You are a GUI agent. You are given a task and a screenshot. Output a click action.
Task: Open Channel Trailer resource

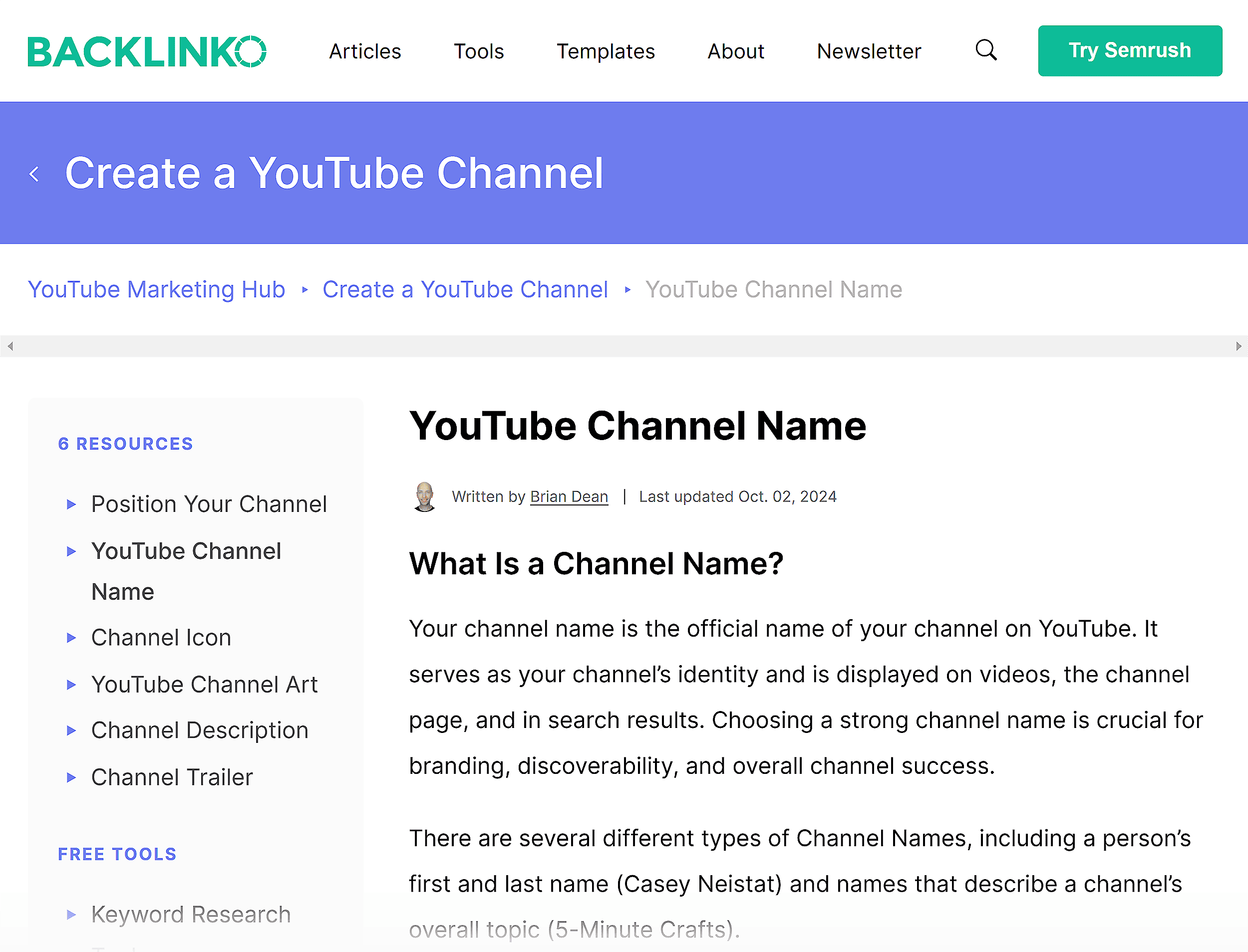click(x=172, y=777)
